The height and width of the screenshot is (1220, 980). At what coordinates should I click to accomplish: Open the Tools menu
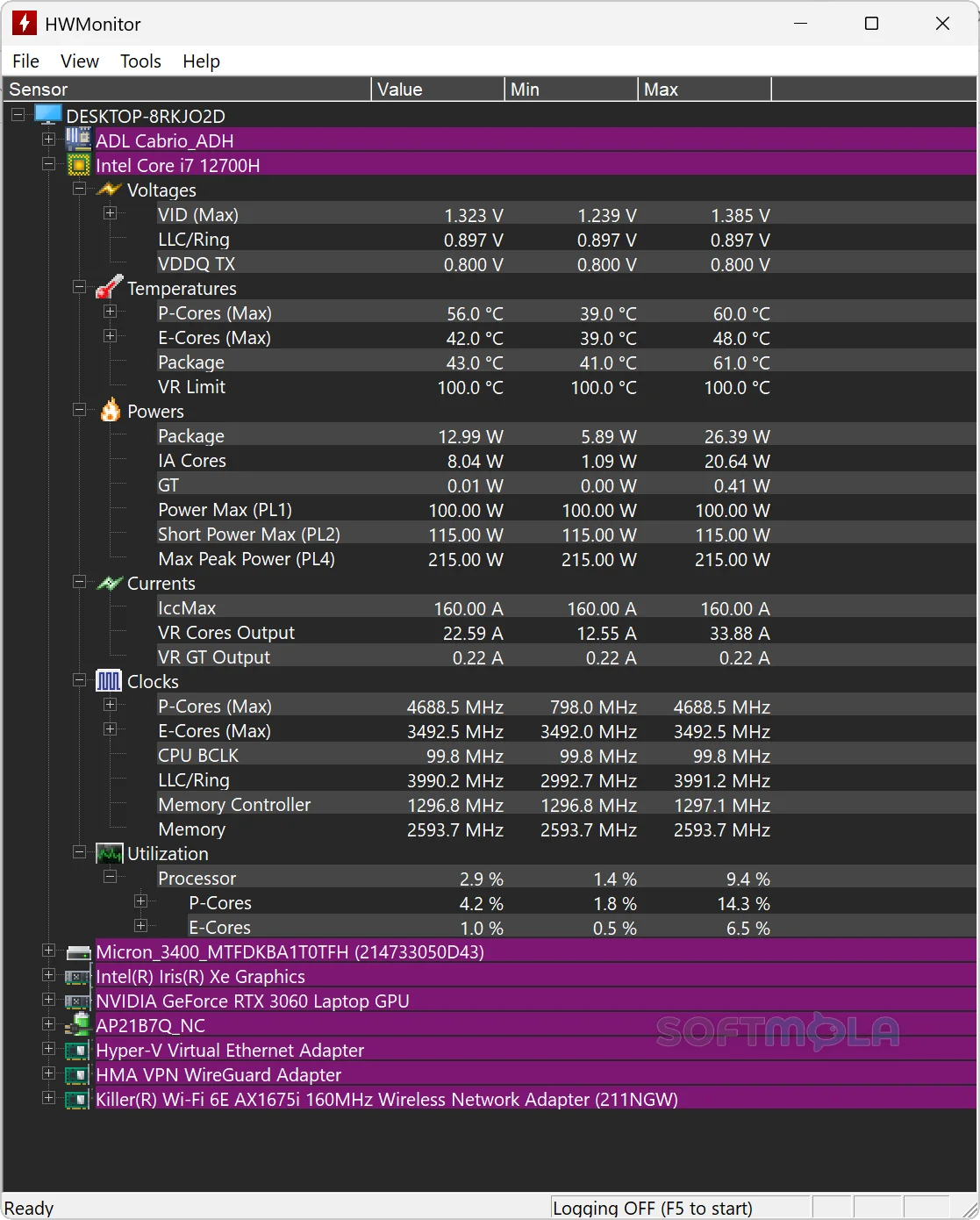[x=140, y=61]
